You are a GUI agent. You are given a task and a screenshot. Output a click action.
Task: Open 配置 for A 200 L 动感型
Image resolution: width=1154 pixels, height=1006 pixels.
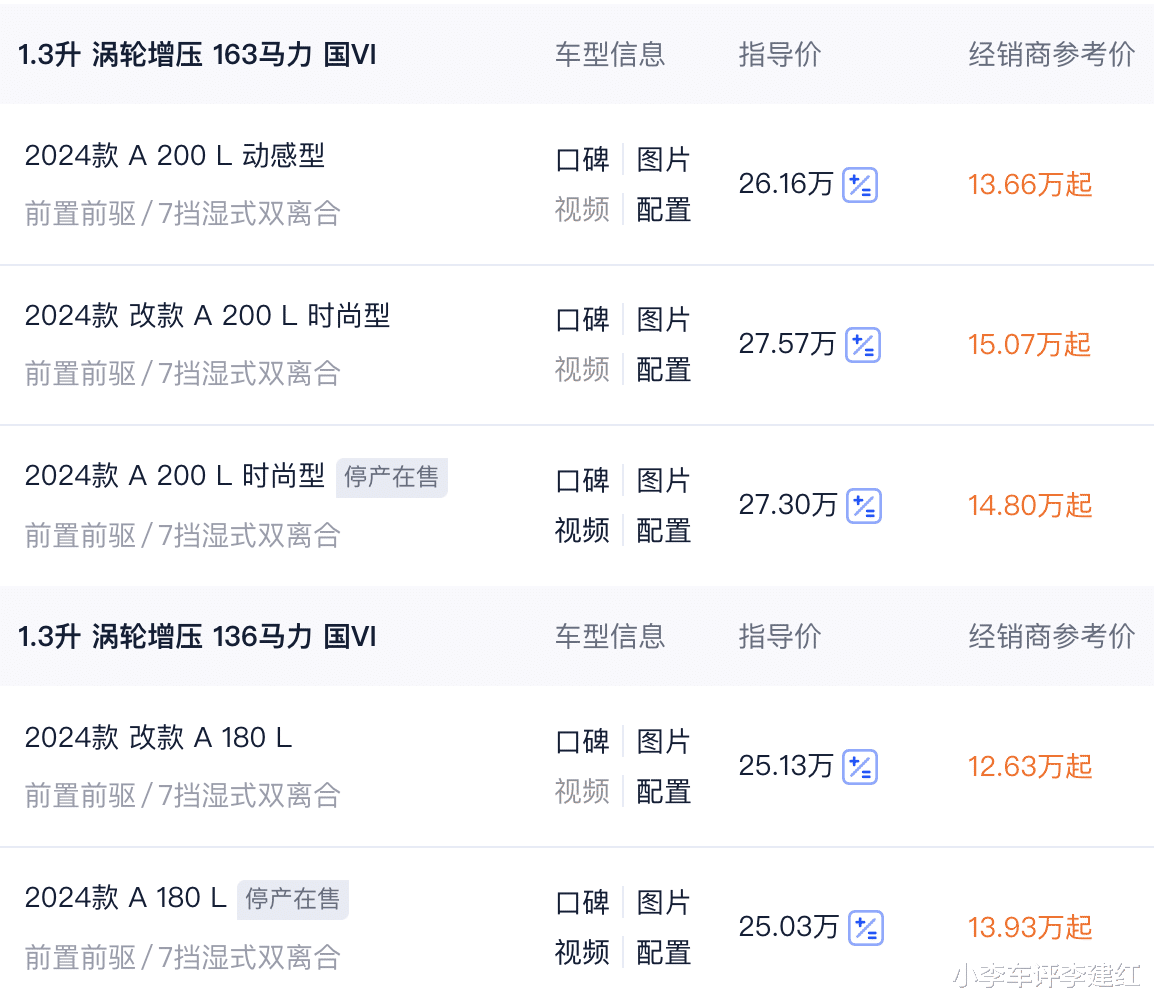click(x=663, y=210)
